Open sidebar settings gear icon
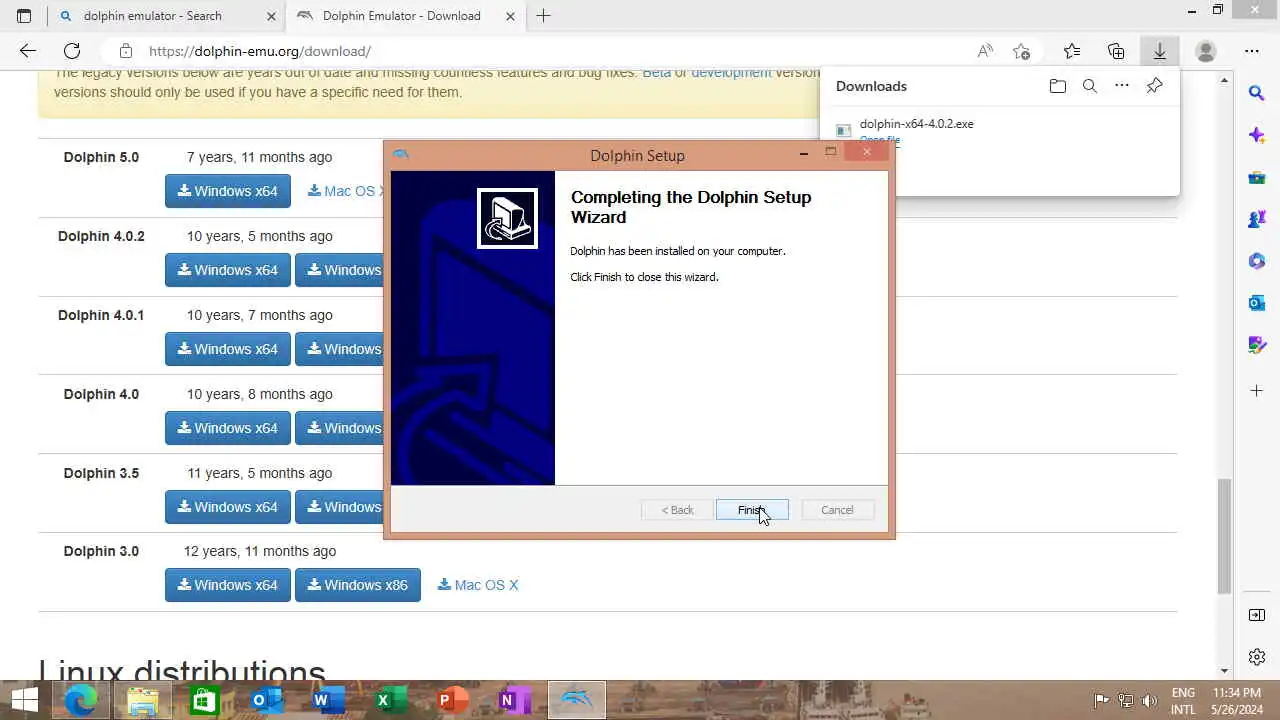 [1257, 657]
